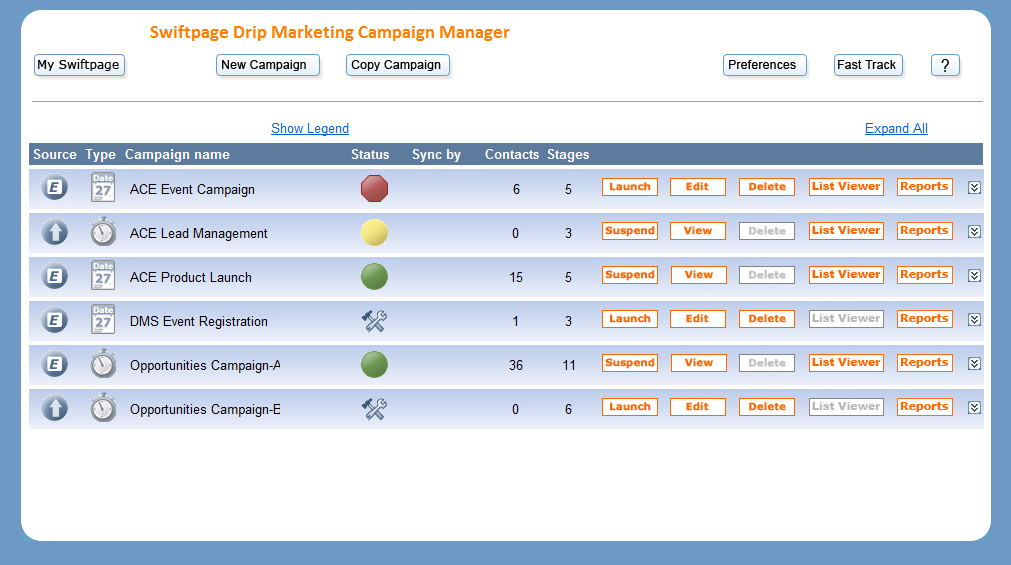Viewport: 1011px width, 565px height.
Task: Click source E icon for ACE Event Campaign
Action: [x=55, y=188]
